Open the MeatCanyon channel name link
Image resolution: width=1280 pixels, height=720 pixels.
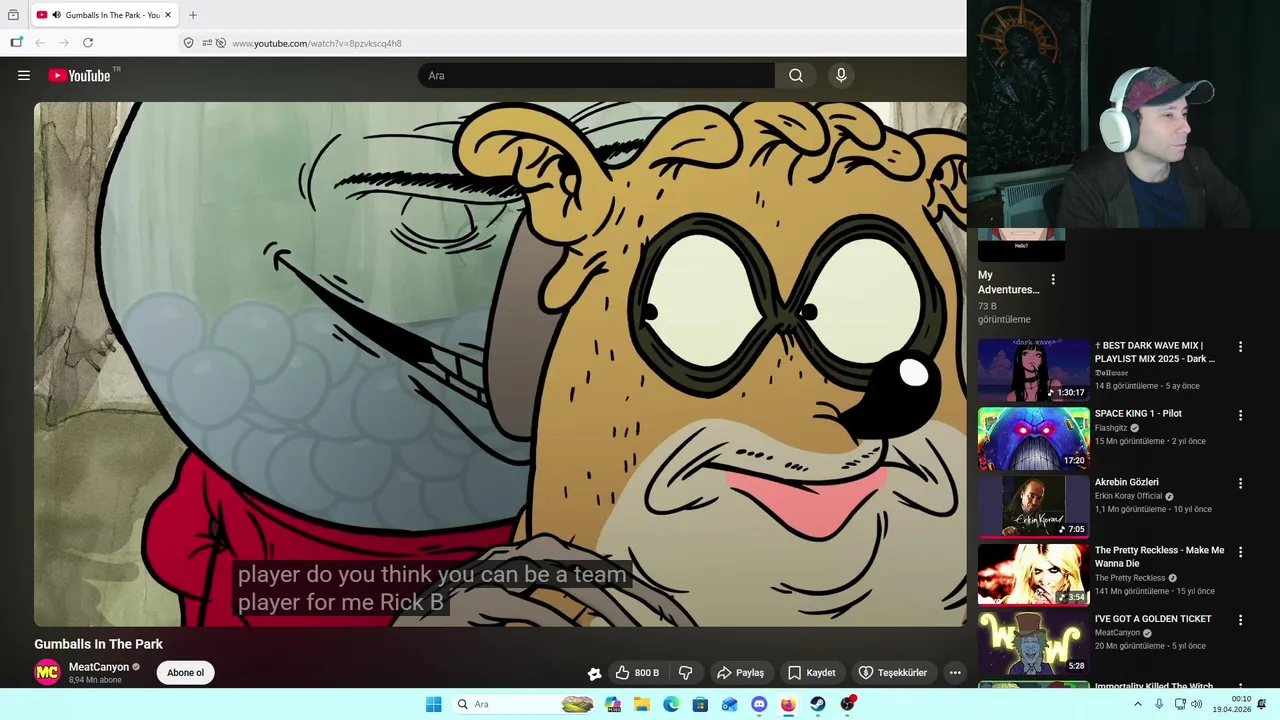(x=99, y=667)
